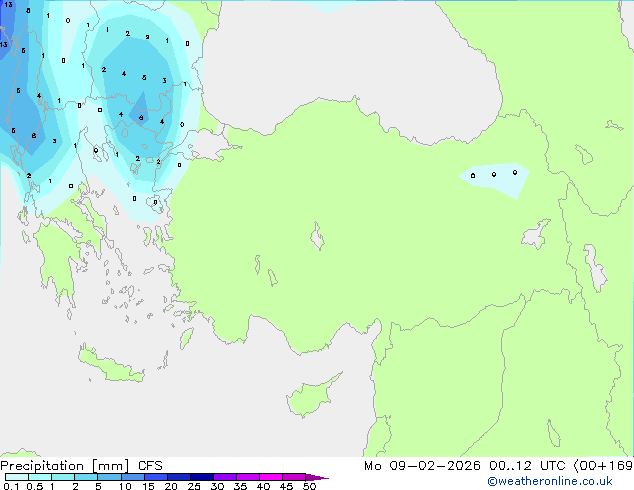Click the 0.5–1 mm legend swatch
Image resolution: width=634 pixels, height=490 pixels.
[40, 477]
